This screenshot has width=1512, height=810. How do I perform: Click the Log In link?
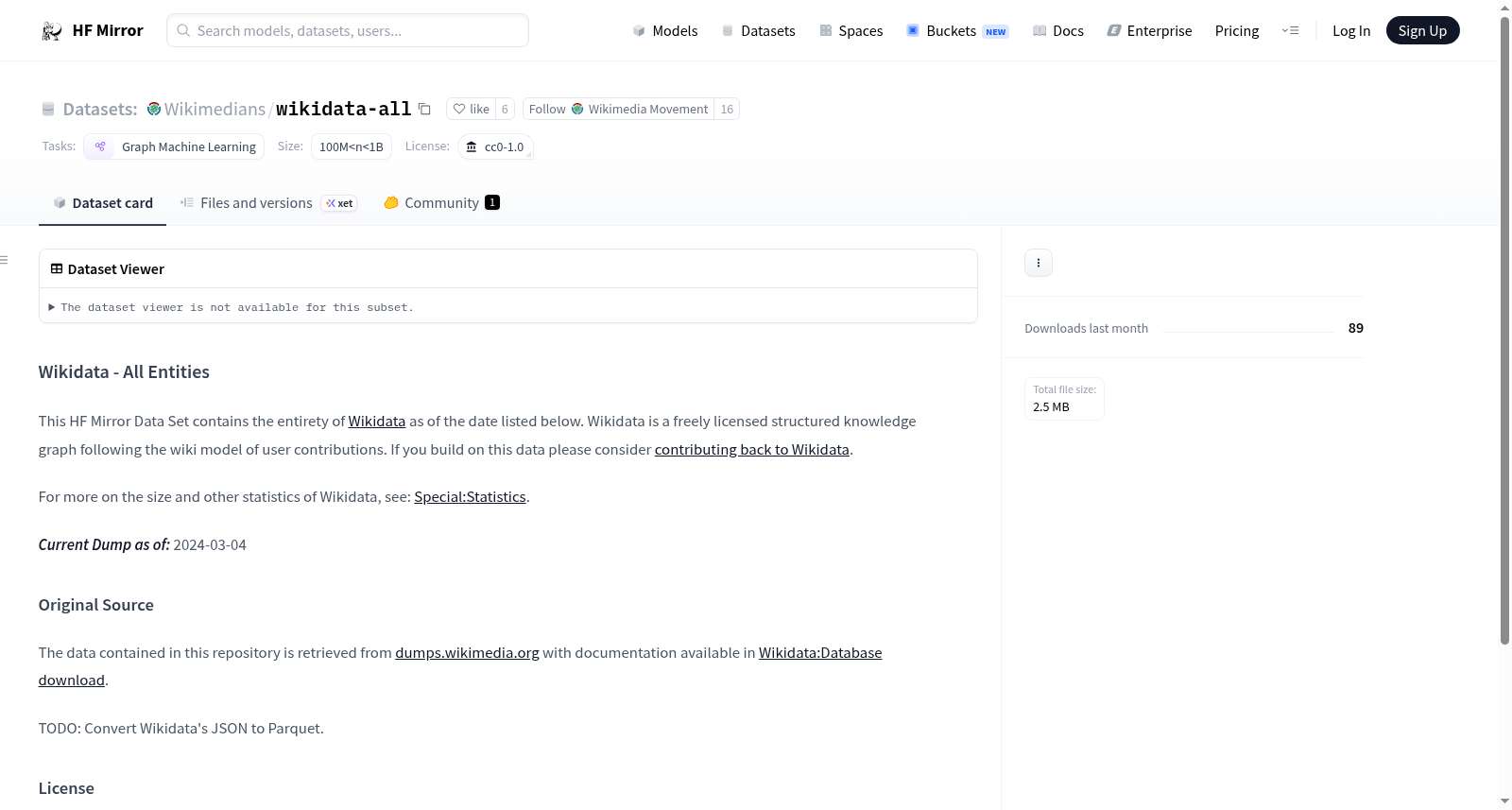pos(1351,31)
